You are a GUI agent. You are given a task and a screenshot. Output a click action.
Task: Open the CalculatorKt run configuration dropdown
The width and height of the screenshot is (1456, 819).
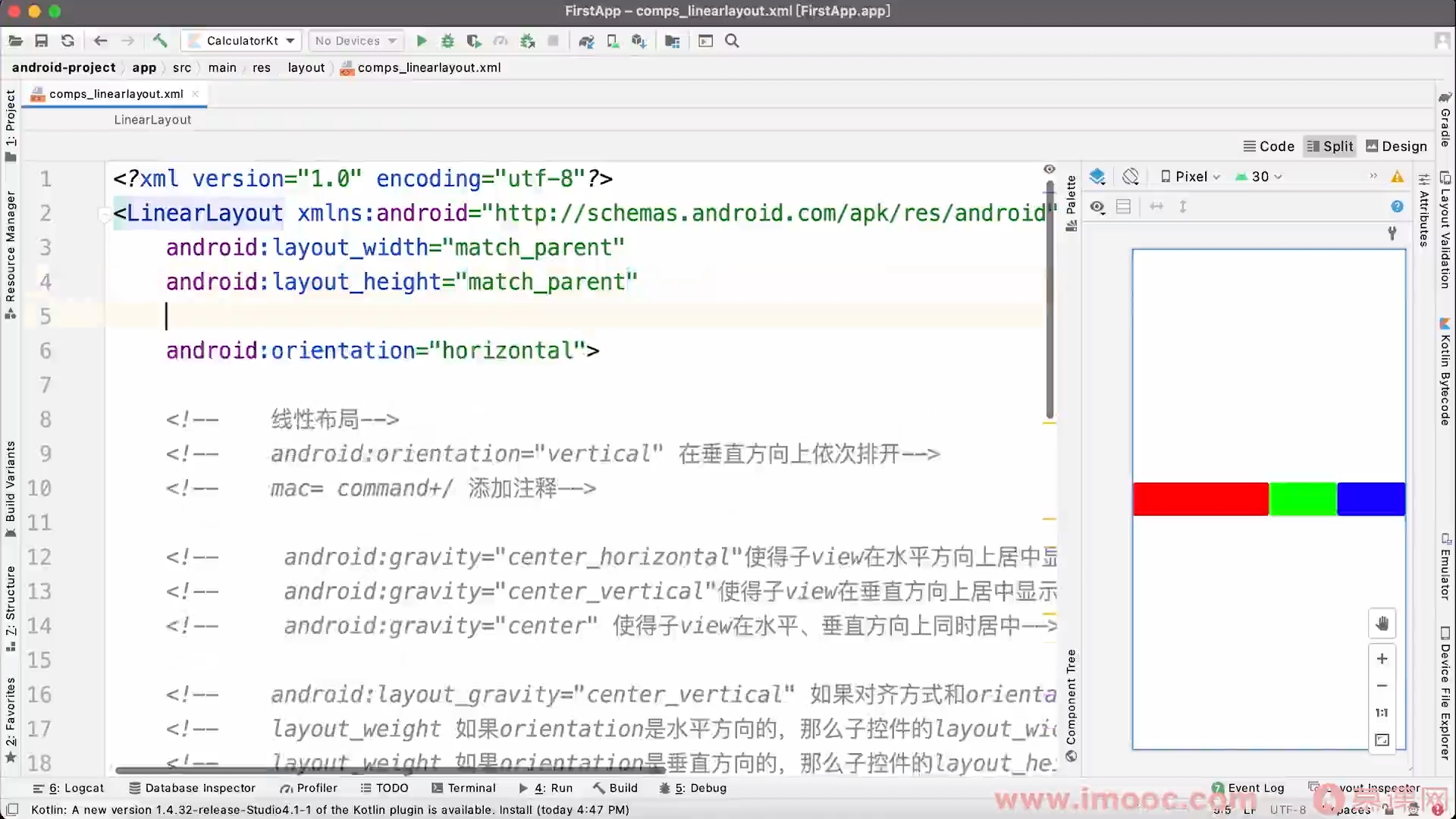(x=243, y=41)
